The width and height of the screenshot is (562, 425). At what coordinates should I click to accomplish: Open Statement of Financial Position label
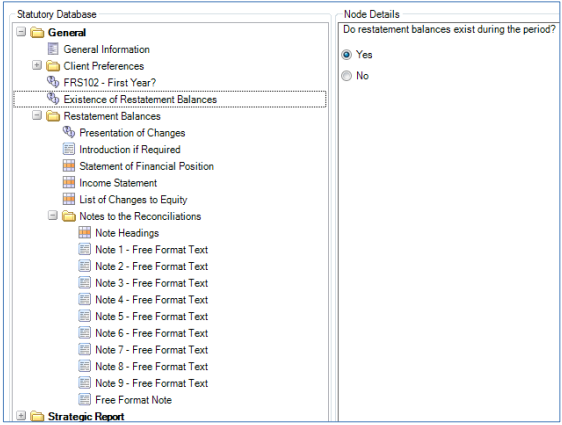[147, 166]
